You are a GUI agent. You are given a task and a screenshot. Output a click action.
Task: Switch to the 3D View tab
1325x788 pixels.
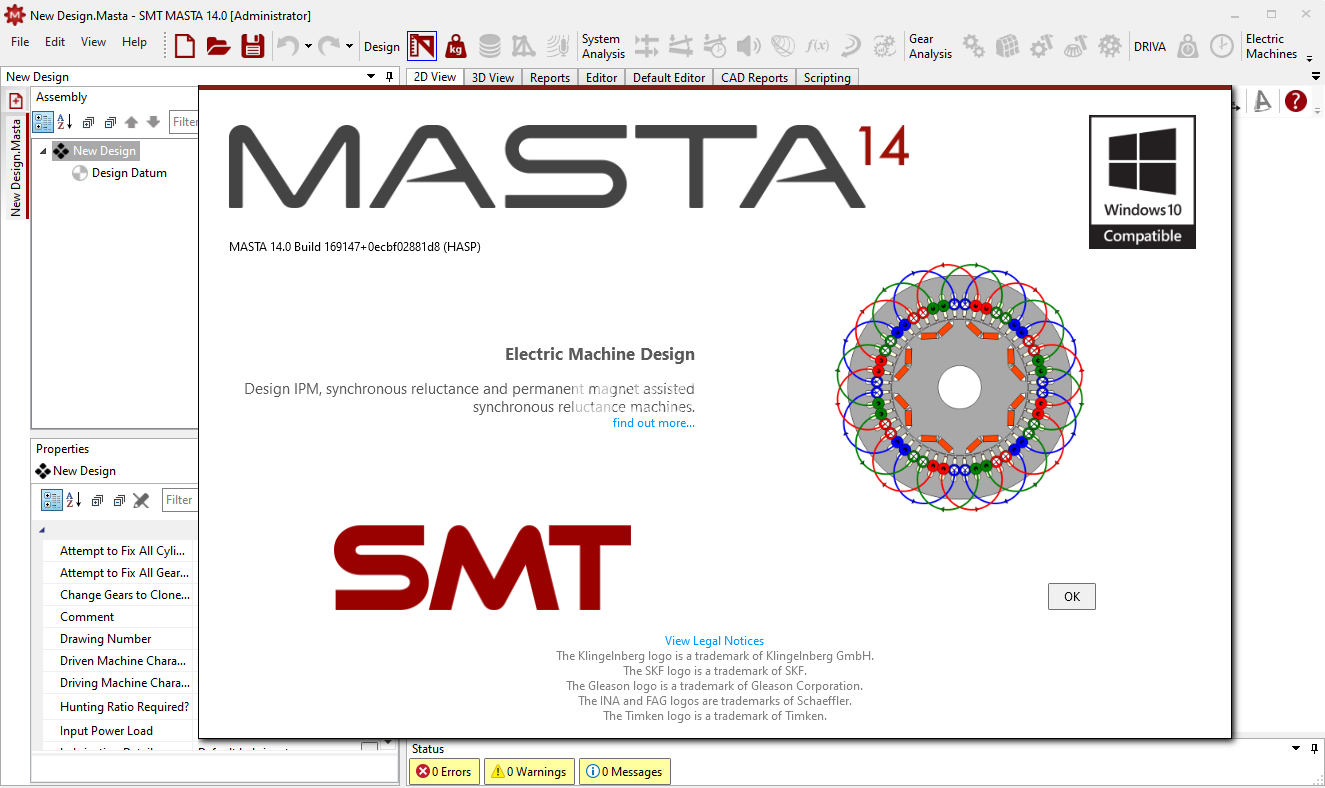pyautogui.click(x=492, y=77)
